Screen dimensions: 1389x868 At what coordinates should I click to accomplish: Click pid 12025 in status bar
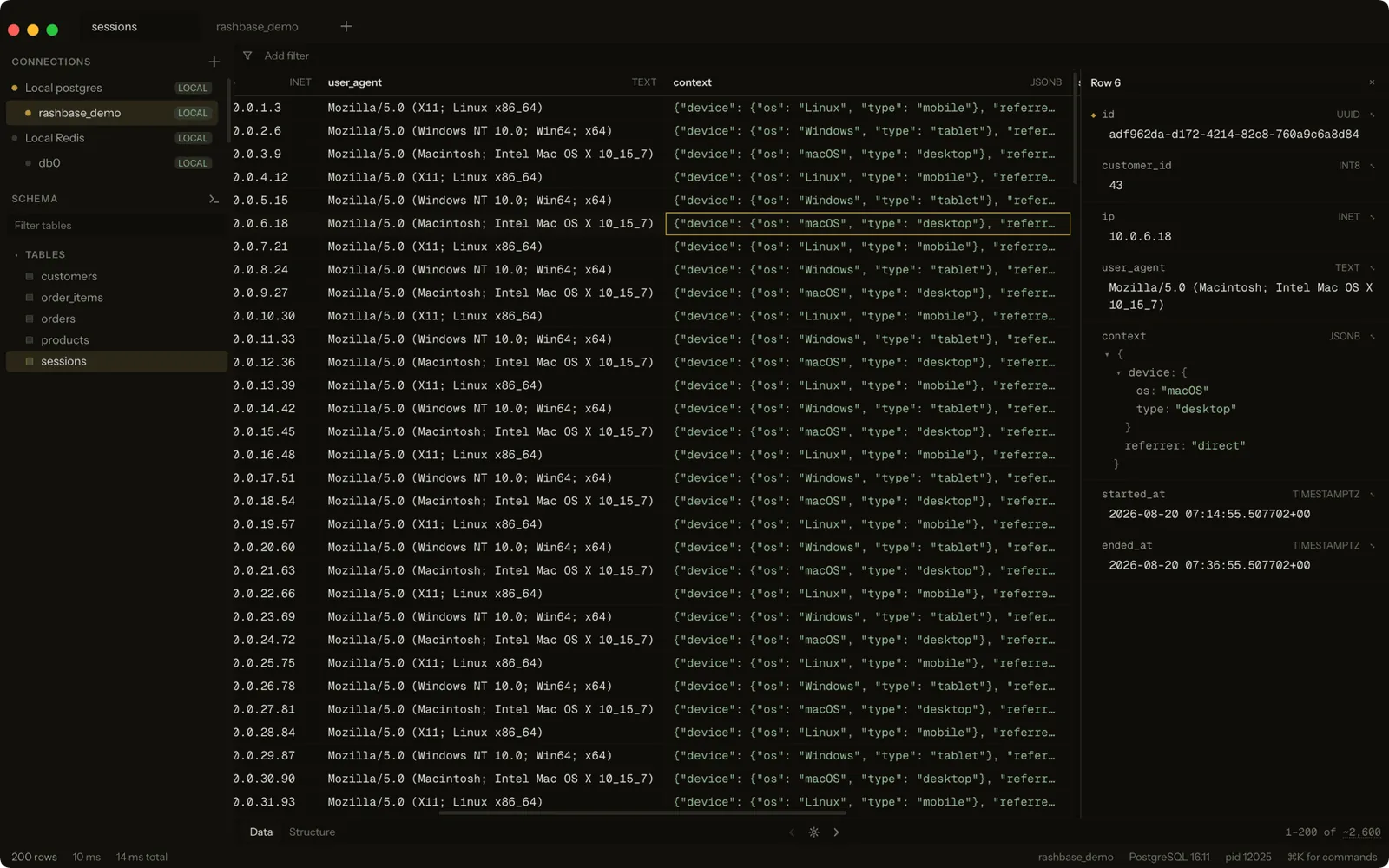(x=1248, y=857)
